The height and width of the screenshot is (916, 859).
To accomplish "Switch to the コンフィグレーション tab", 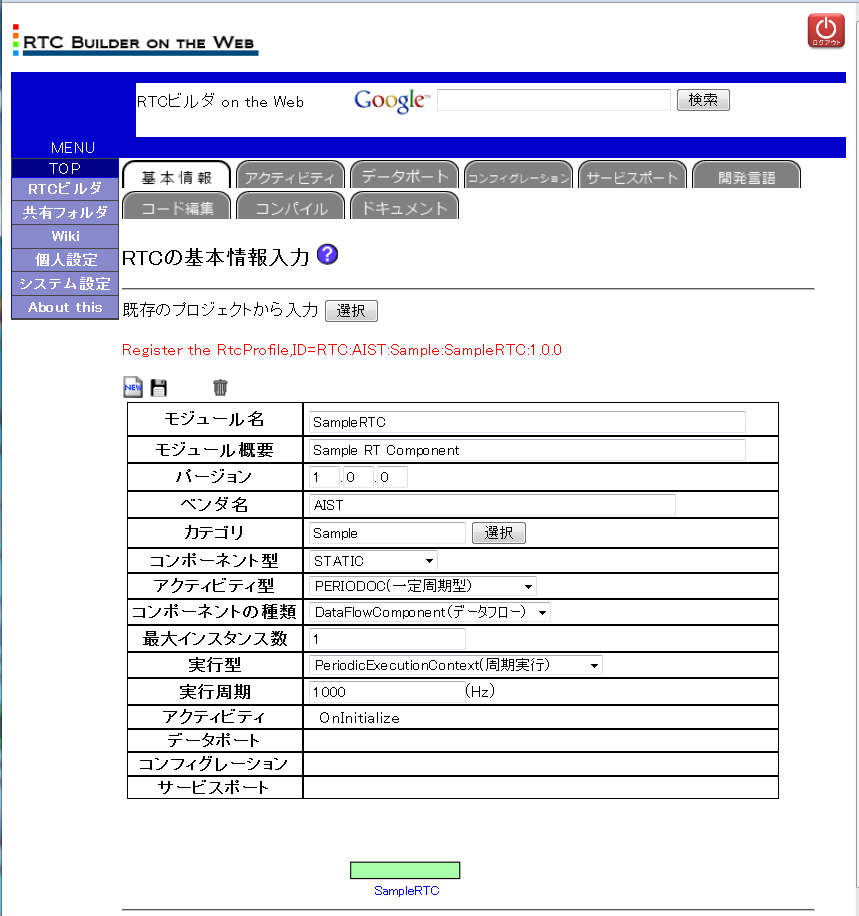I will pyautogui.click(x=518, y=175).
